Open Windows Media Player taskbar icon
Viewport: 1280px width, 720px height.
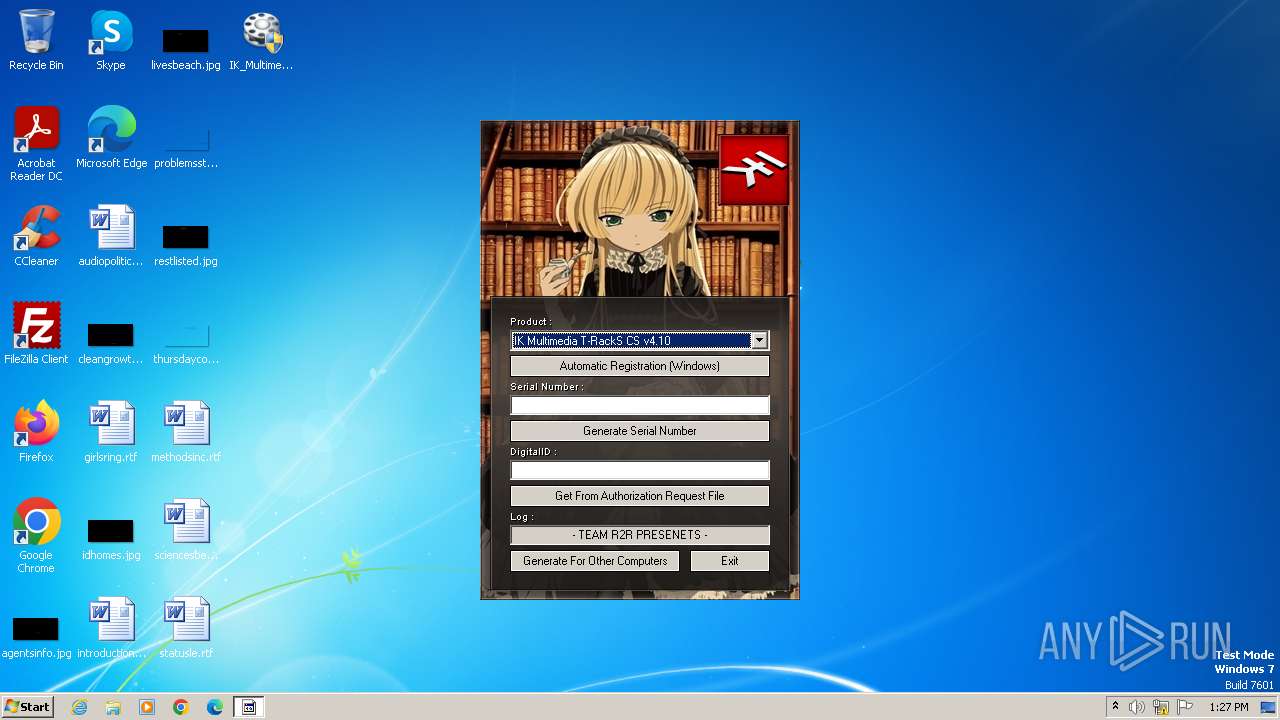(x=147, y=707)
